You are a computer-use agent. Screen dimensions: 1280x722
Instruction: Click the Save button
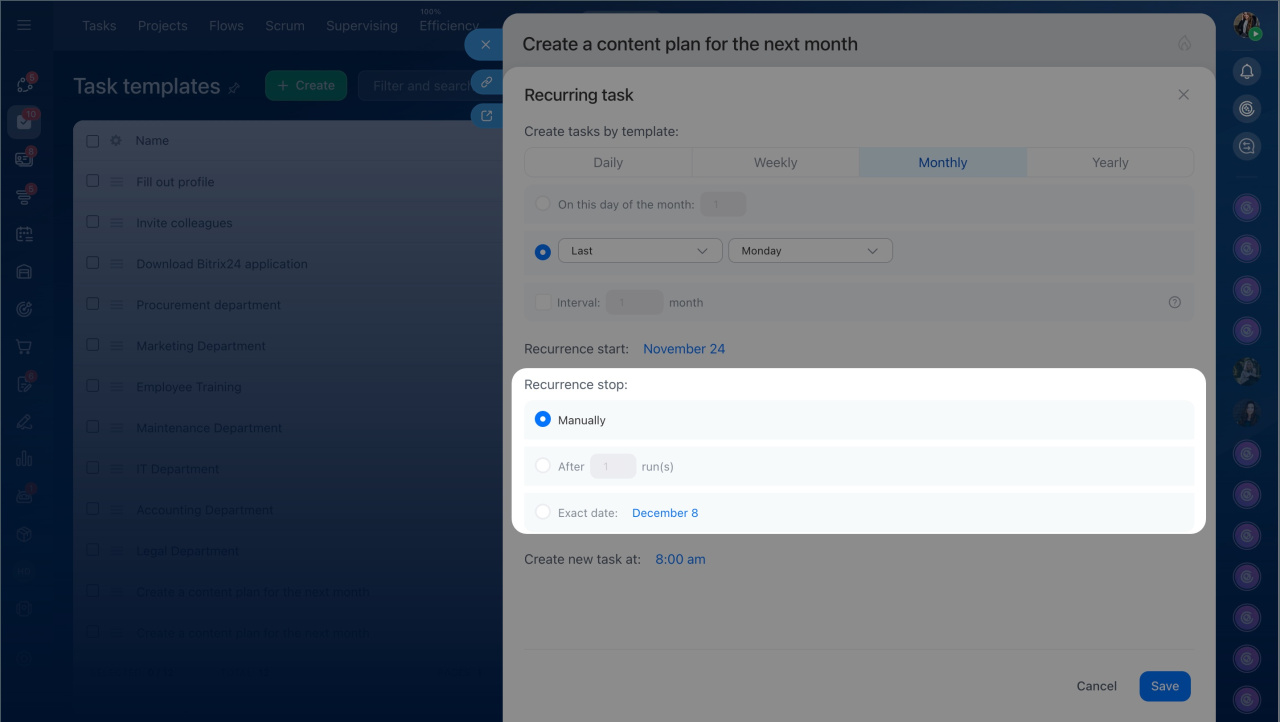1164,686
